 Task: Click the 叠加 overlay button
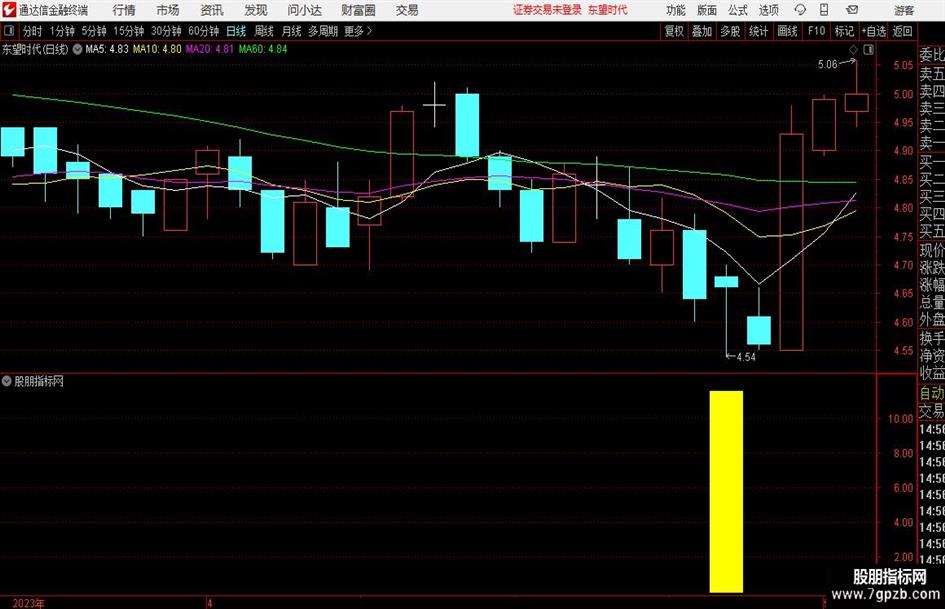pos(702,31)
